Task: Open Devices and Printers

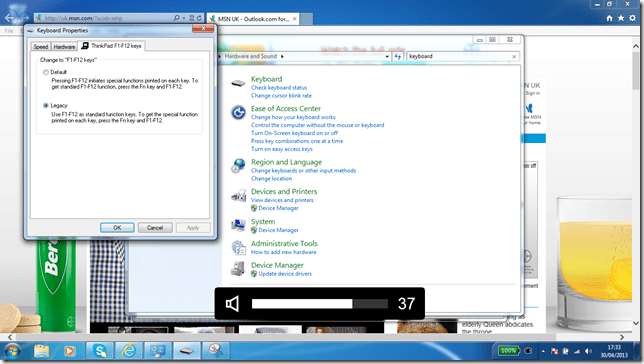Action: pyautogui.click(x=284, y=191)
